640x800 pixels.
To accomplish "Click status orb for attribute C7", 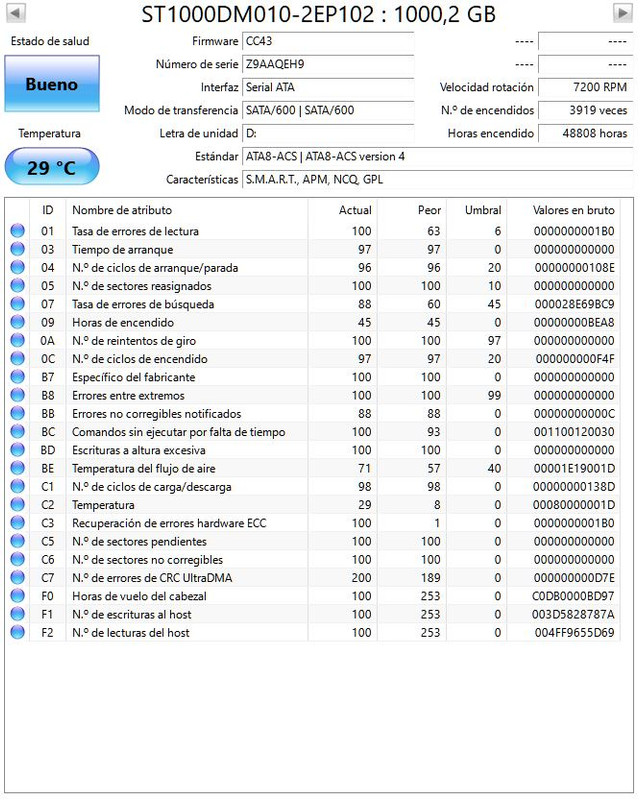I will (17, 578).
